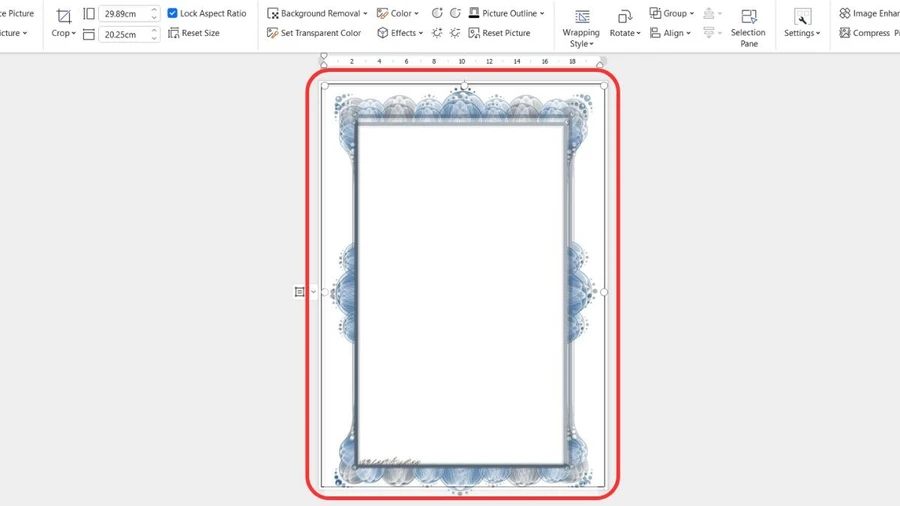Expand the Effects dropdown arrow
900x506 pixels.
(421, 33)
